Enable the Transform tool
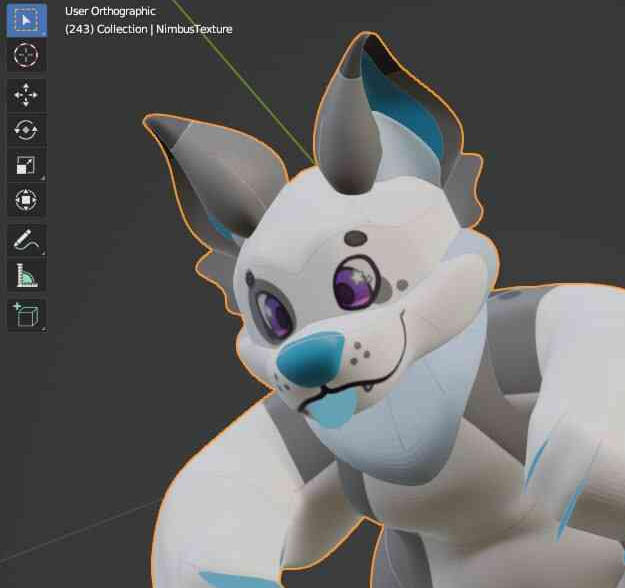Image resolution: width=625 pixels, height=588 pixels. [x=26, y=200]
